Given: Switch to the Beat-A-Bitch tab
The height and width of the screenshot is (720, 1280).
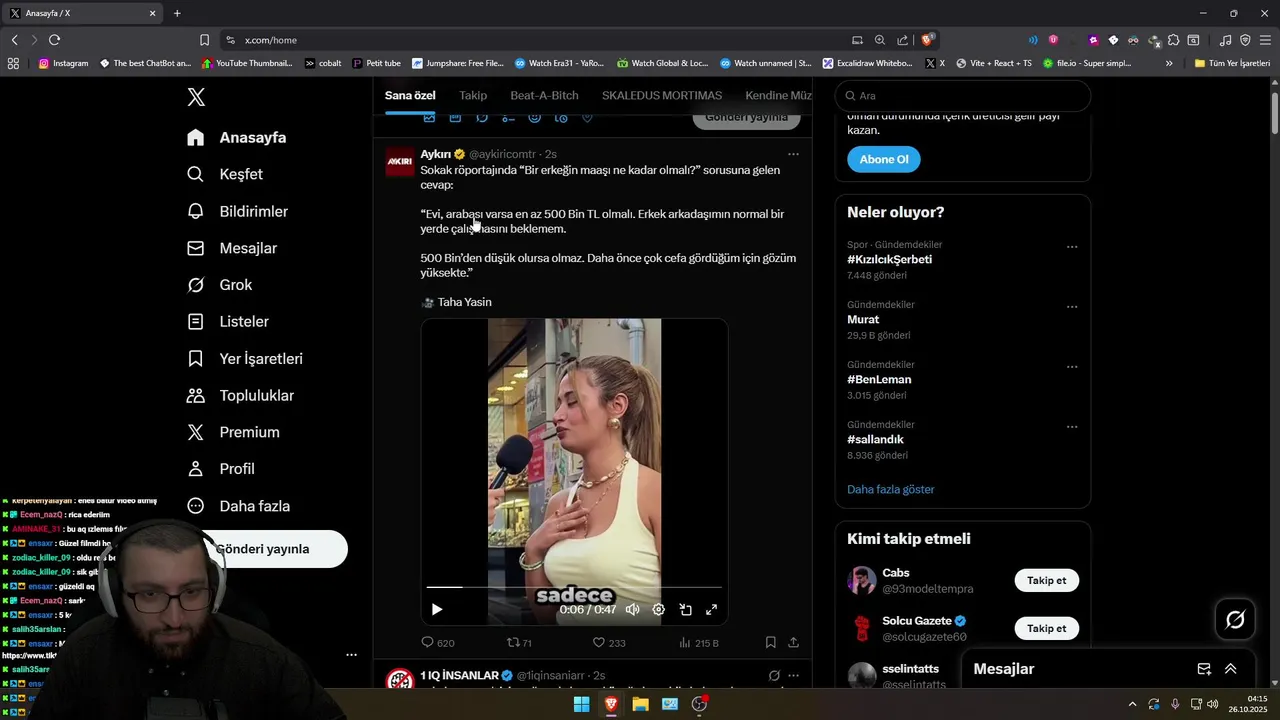Looking at the screenshot, I should [x=544, y=95].
